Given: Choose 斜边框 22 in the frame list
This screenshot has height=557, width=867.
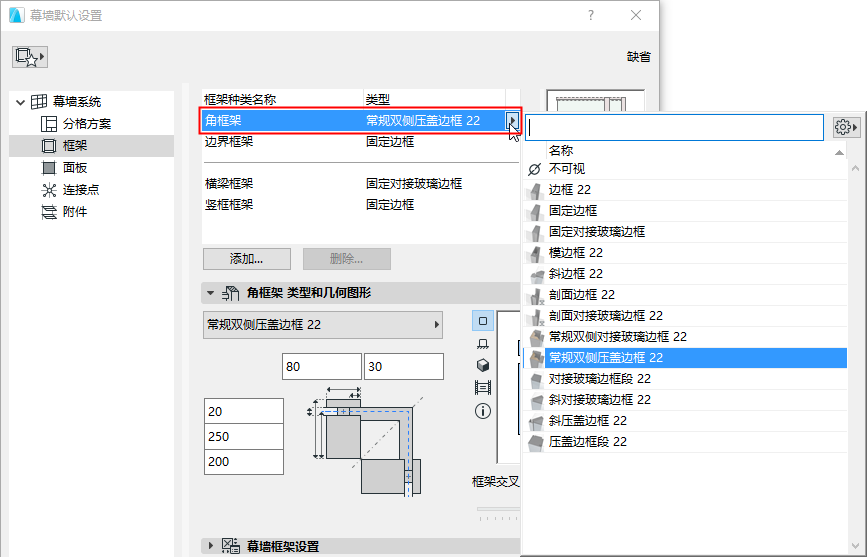Looking at the screenshot, I should 685,274.
